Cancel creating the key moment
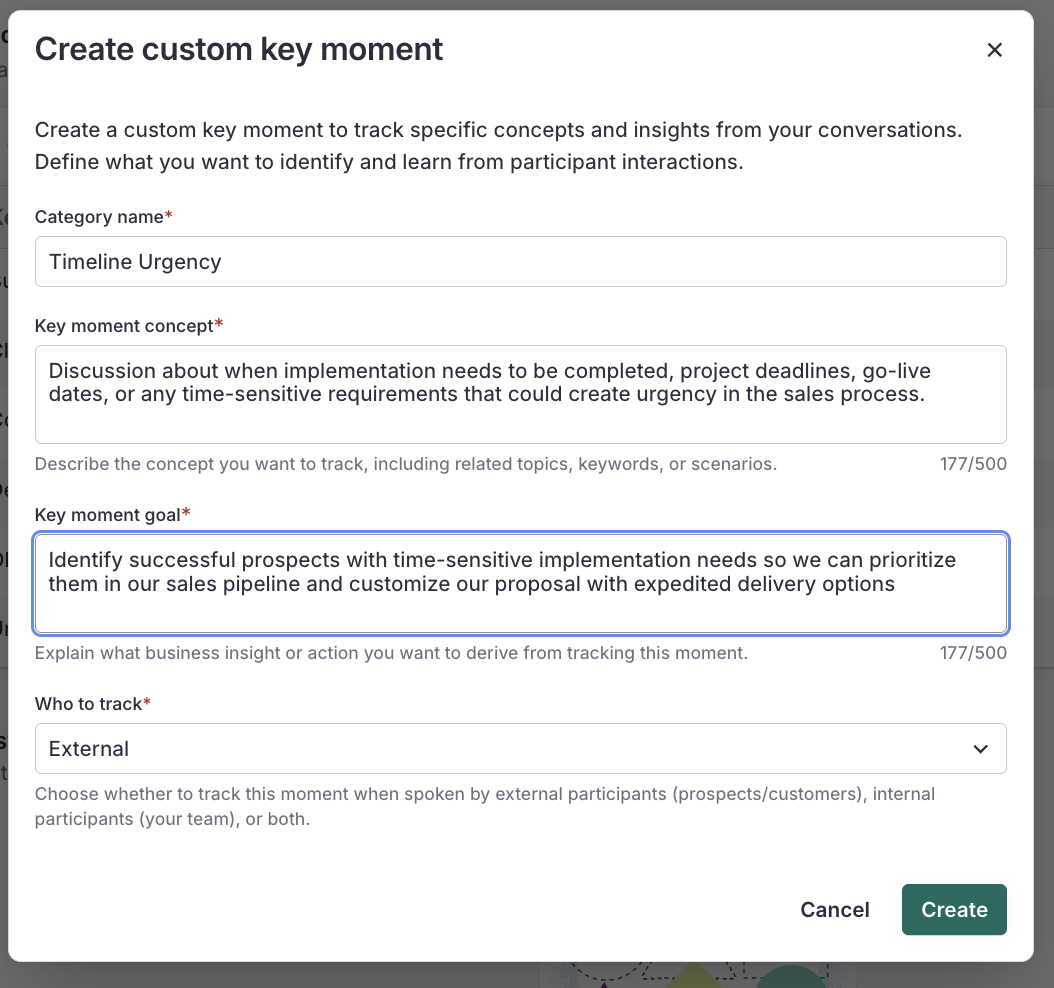This screenshot has height=988, width=1054. [834, 909]
